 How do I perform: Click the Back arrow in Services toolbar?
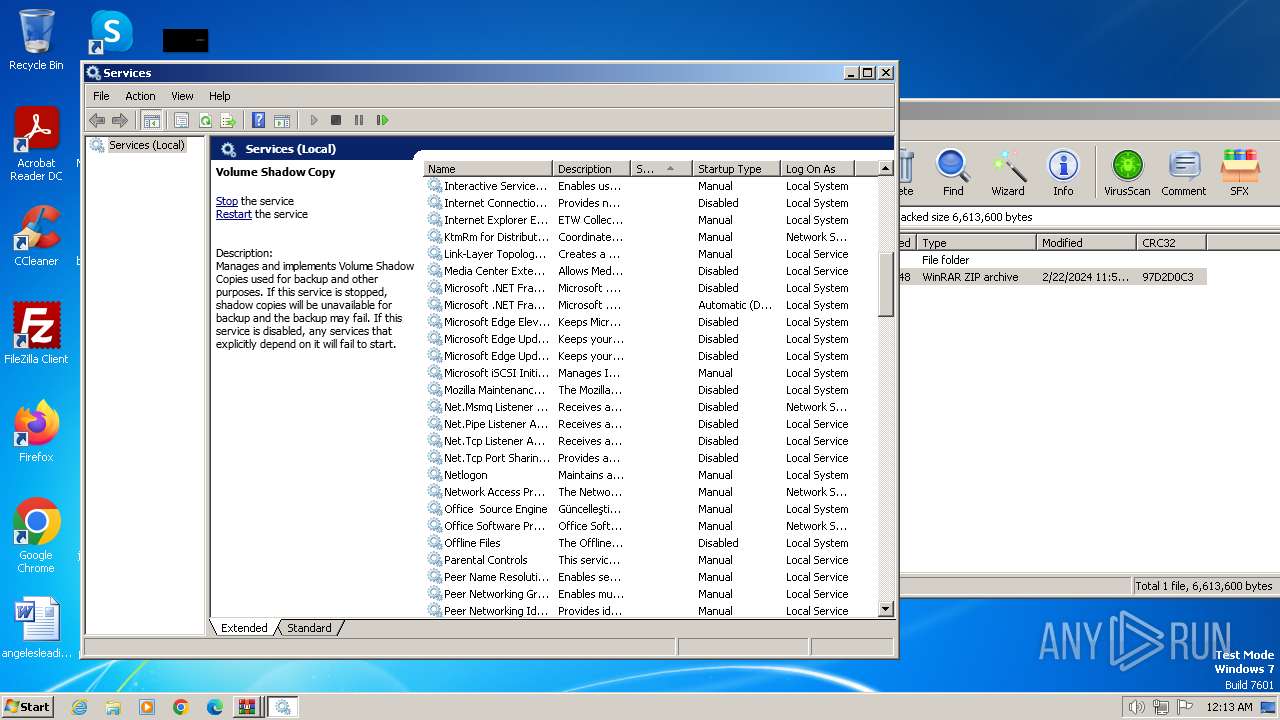pos(97,120)
